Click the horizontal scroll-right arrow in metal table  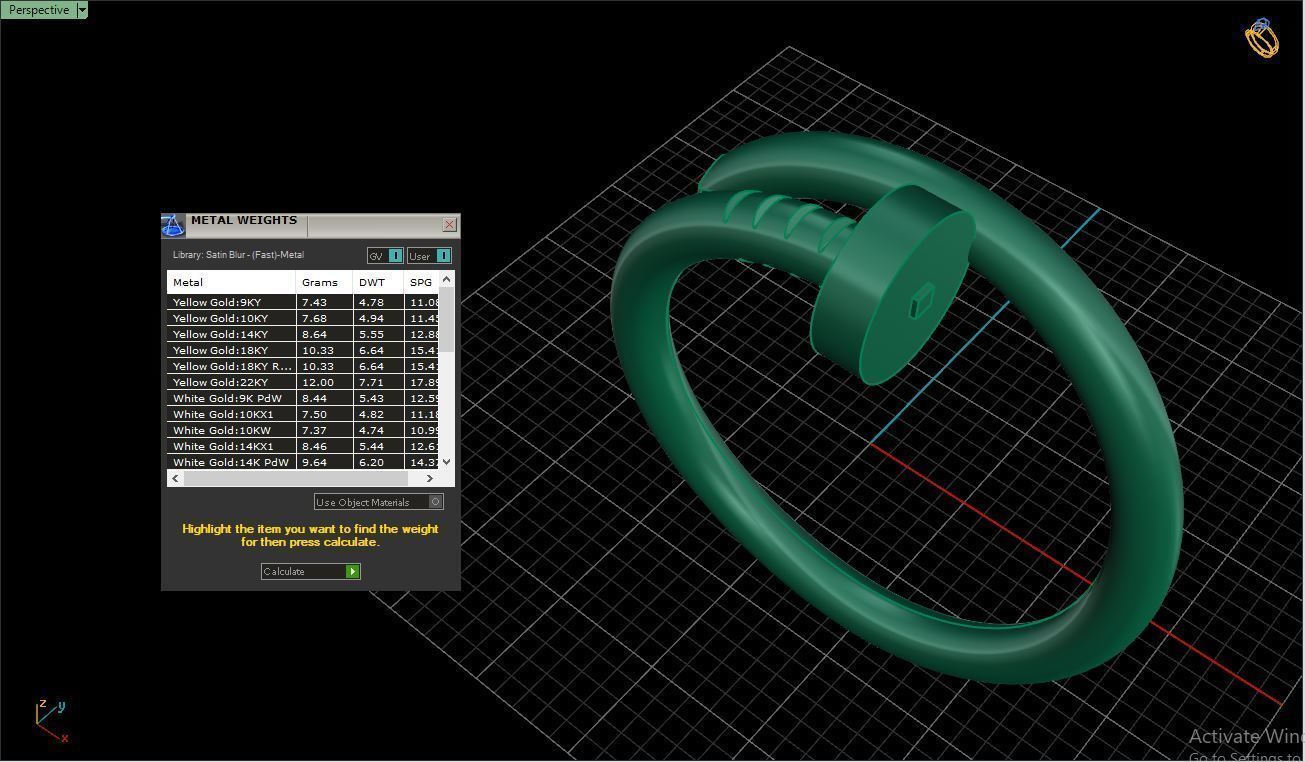coord(430,478)
